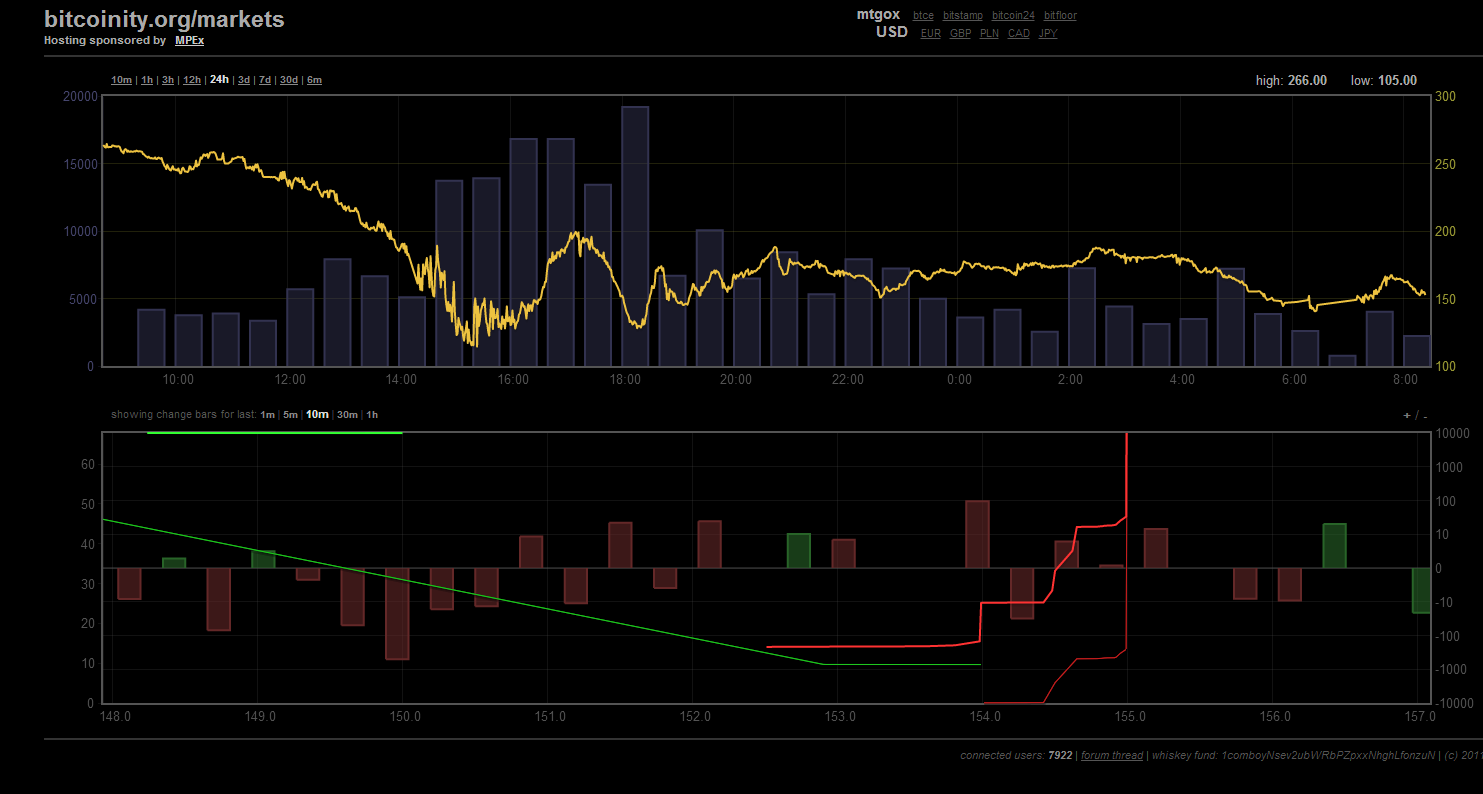This screenshot has height=794, width=1483.
Task: Switch to the 3d chart view
Action: (243, 80)
